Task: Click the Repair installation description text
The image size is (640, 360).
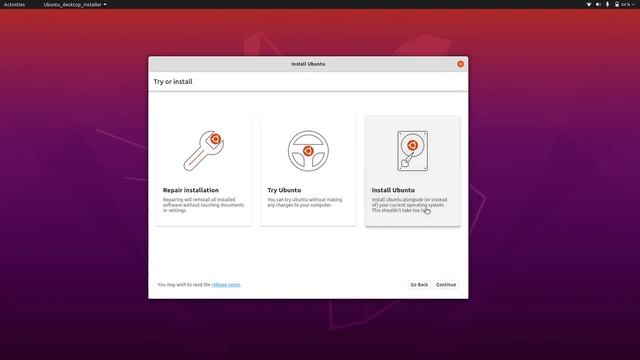Action: (x=203, y=205)
